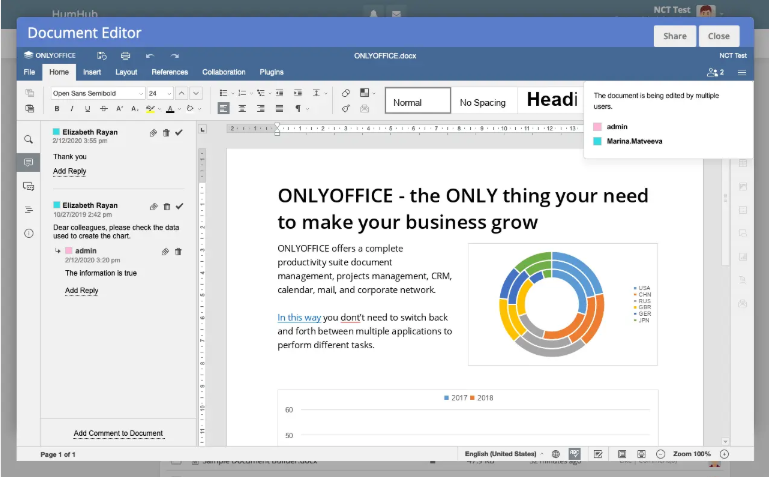Justify the paragraph text
Viewport: 769px width, 477px height.
point(279,108)
